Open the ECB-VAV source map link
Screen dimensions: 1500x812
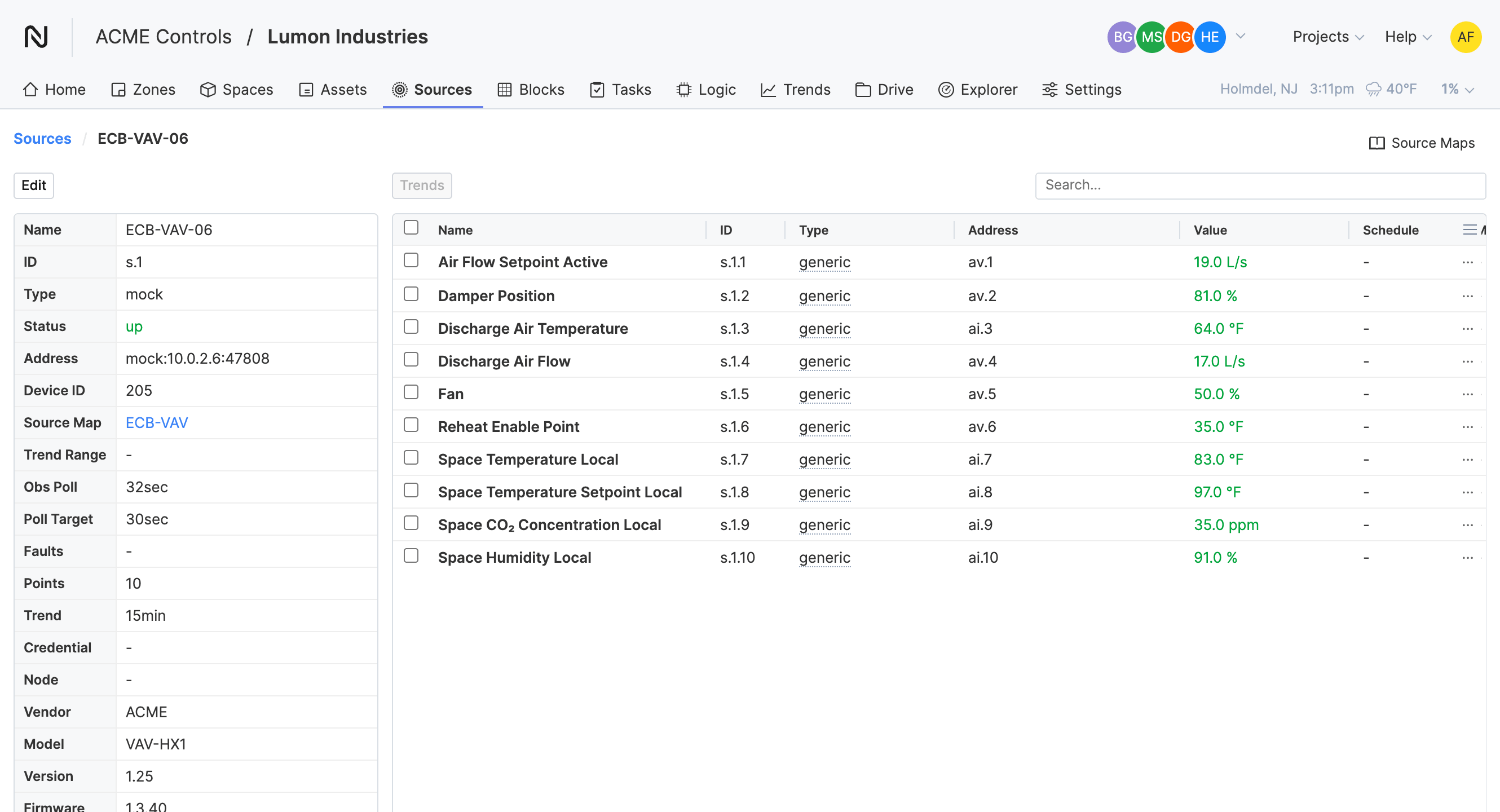click(x=157, y=422)
